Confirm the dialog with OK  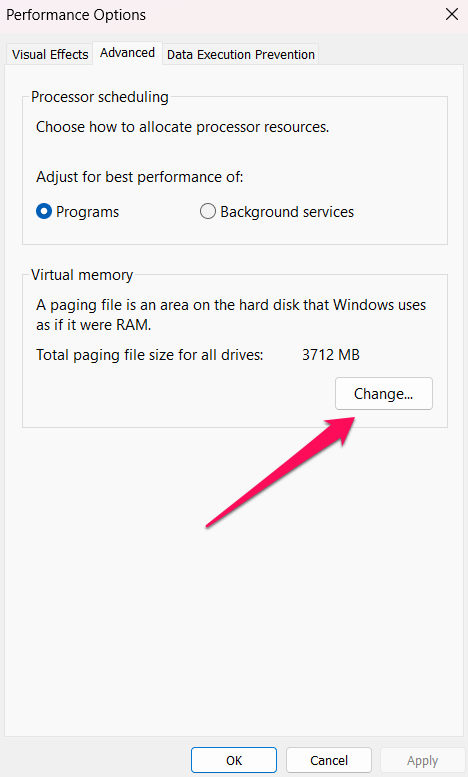234,760
